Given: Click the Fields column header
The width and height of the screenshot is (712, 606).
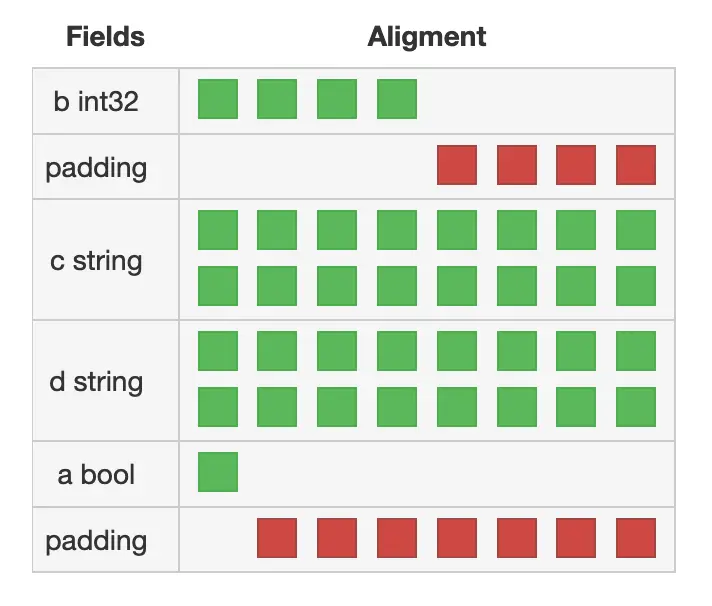Looking at the screenshot, I should pyautogui.click(x=105, y=38).
